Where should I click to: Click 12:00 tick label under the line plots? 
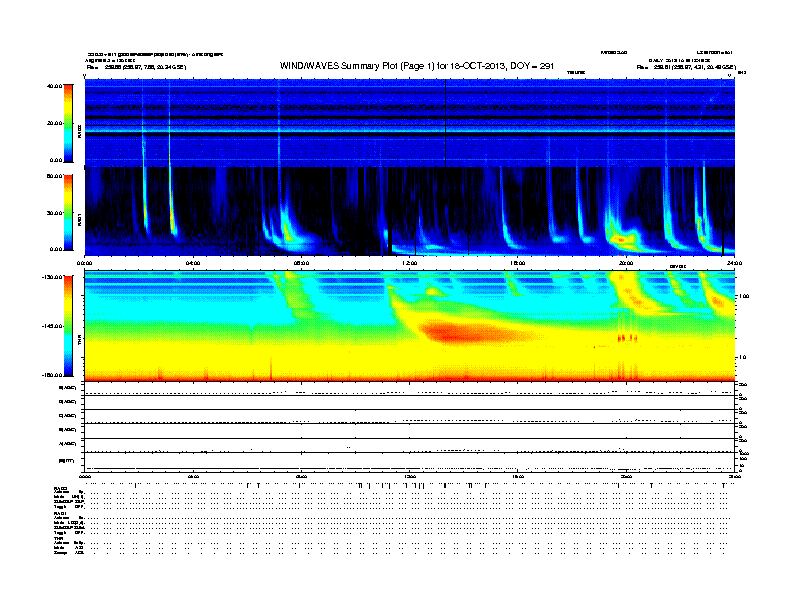(x=409, y=476)
